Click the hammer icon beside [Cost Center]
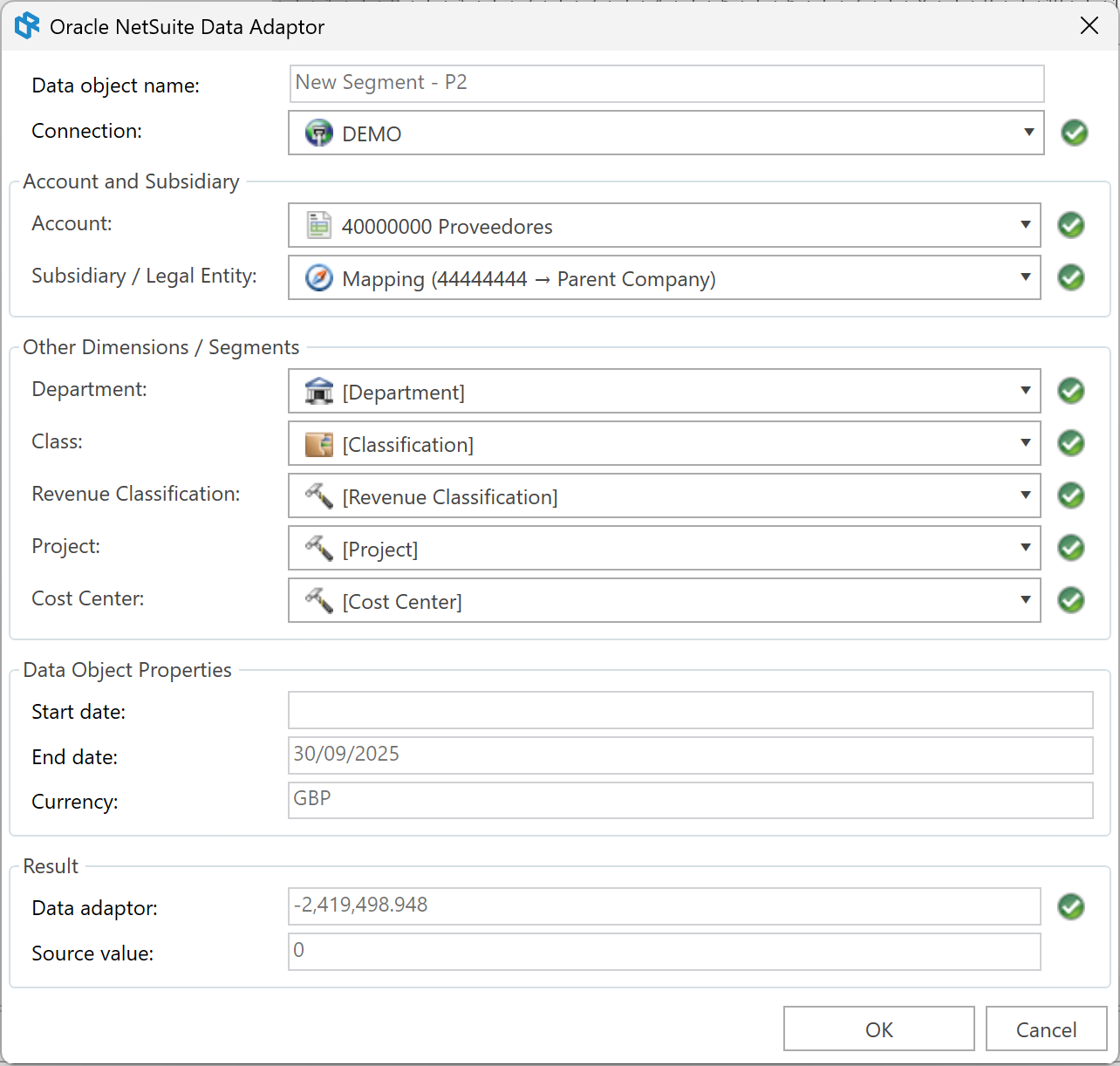Image resolution: width=1120 pixels, height=1066 pixels. coord(319,601)
